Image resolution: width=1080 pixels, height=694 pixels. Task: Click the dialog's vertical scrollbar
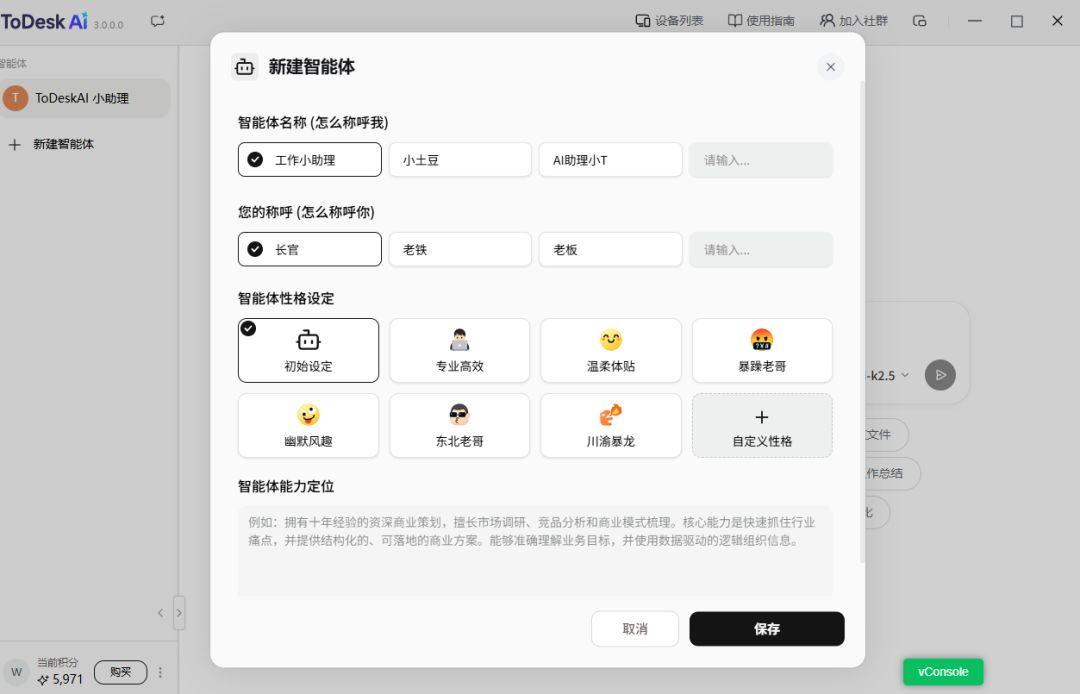click(x=862, y=322)
